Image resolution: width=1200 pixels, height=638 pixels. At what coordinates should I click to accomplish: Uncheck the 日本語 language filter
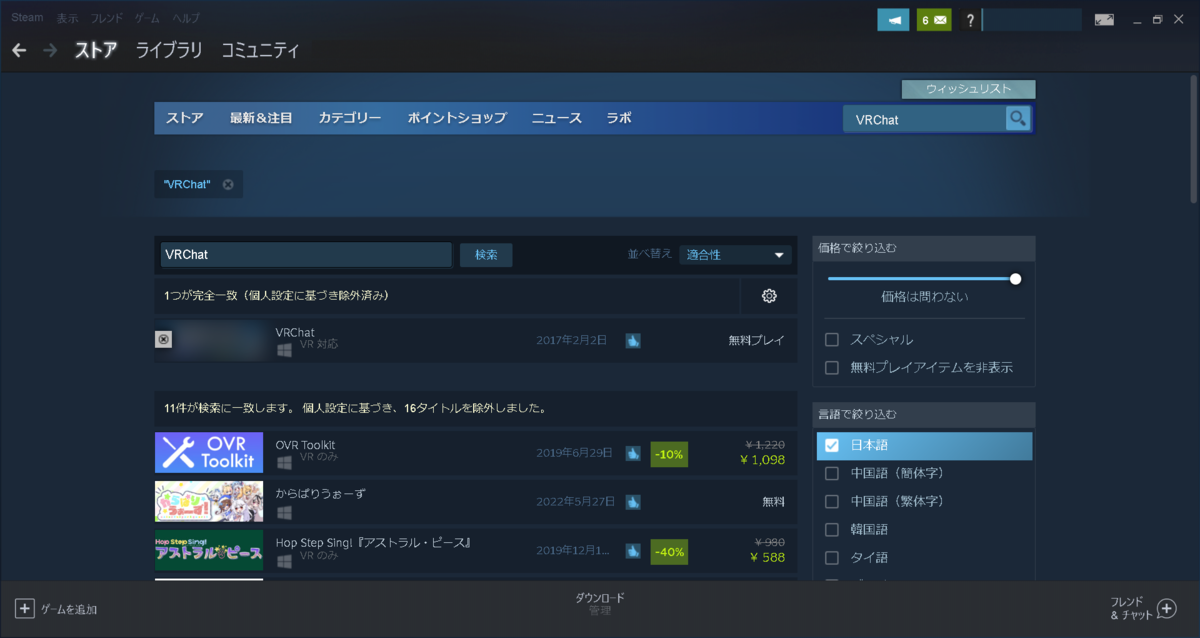pyautogui.click(x=832, y=445)
